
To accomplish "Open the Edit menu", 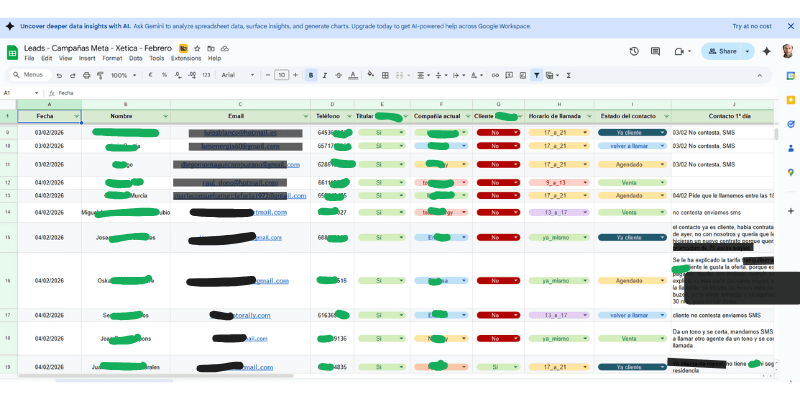I will click(x=46, y=58).
